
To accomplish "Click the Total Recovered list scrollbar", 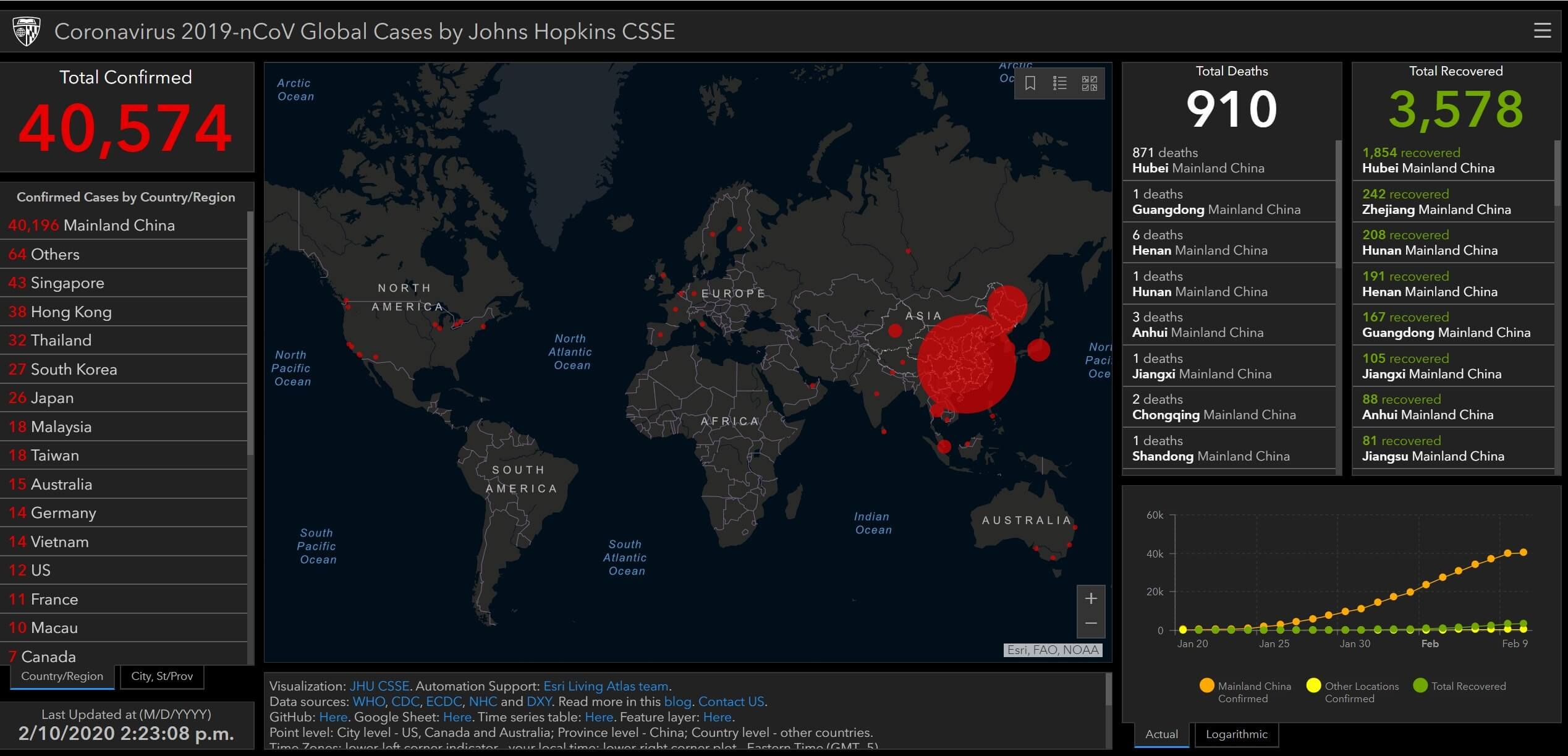I will (x=1557, y=173).
